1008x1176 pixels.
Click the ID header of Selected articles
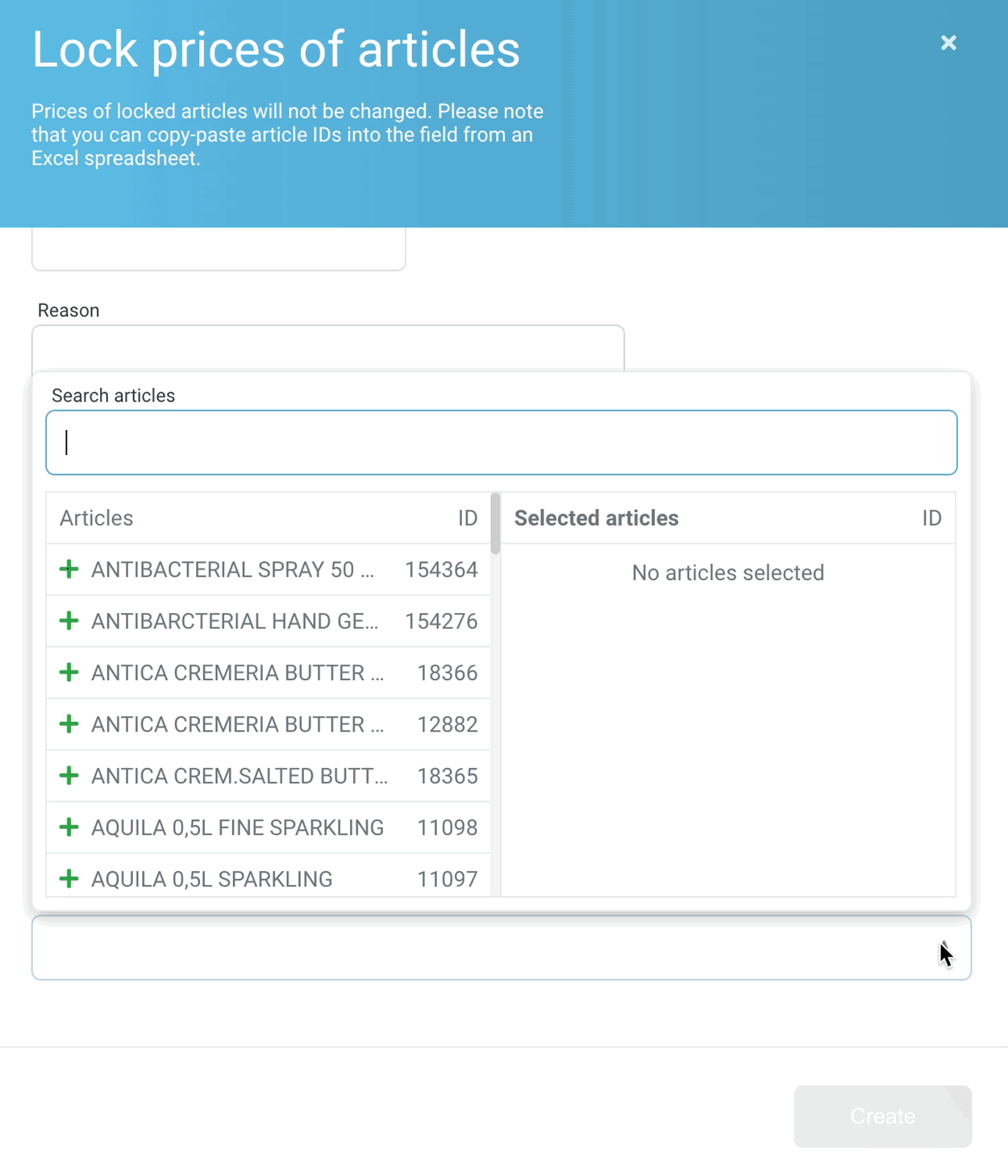[931, 518]
